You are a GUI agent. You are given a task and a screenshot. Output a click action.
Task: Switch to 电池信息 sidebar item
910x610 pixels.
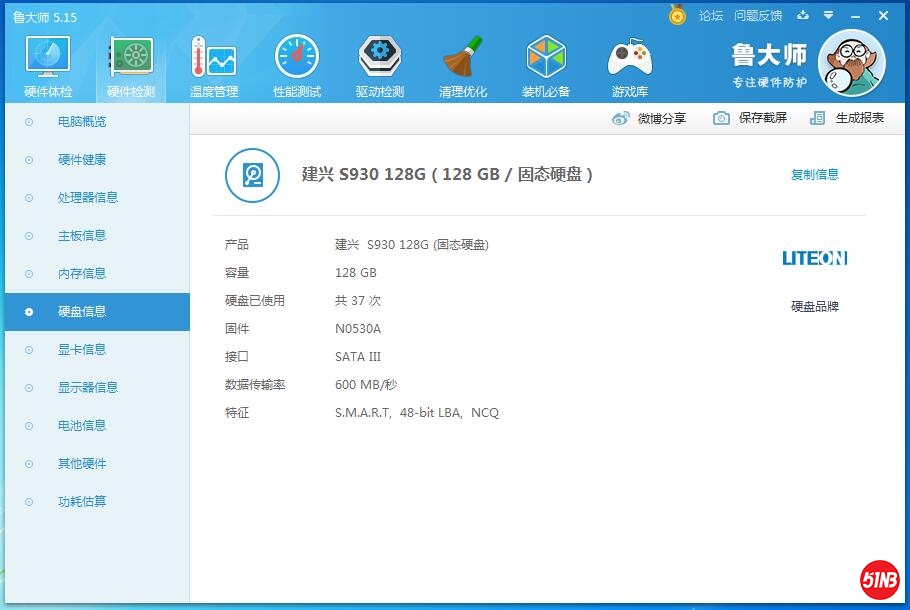tap(82, 426)
